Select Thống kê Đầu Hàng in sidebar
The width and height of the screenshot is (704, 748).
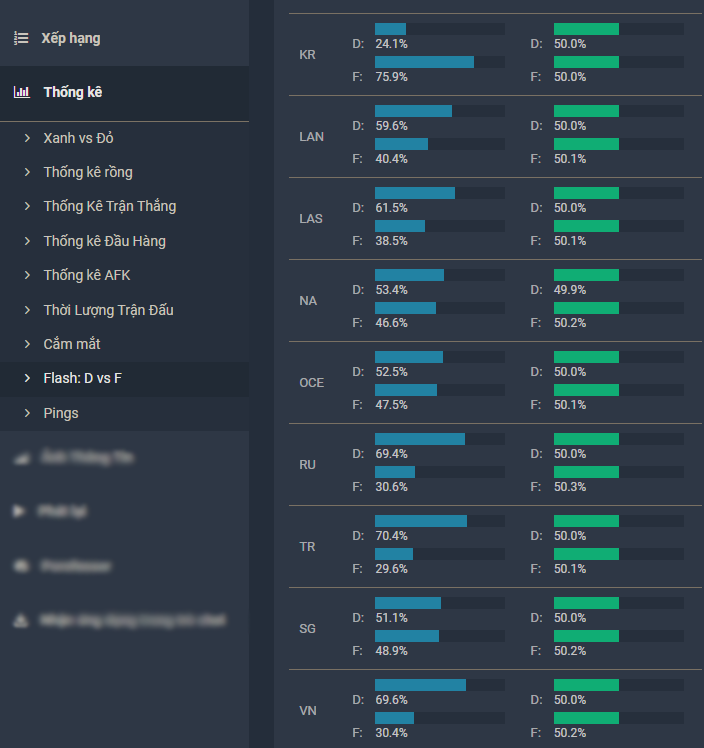tap(104, 241)
